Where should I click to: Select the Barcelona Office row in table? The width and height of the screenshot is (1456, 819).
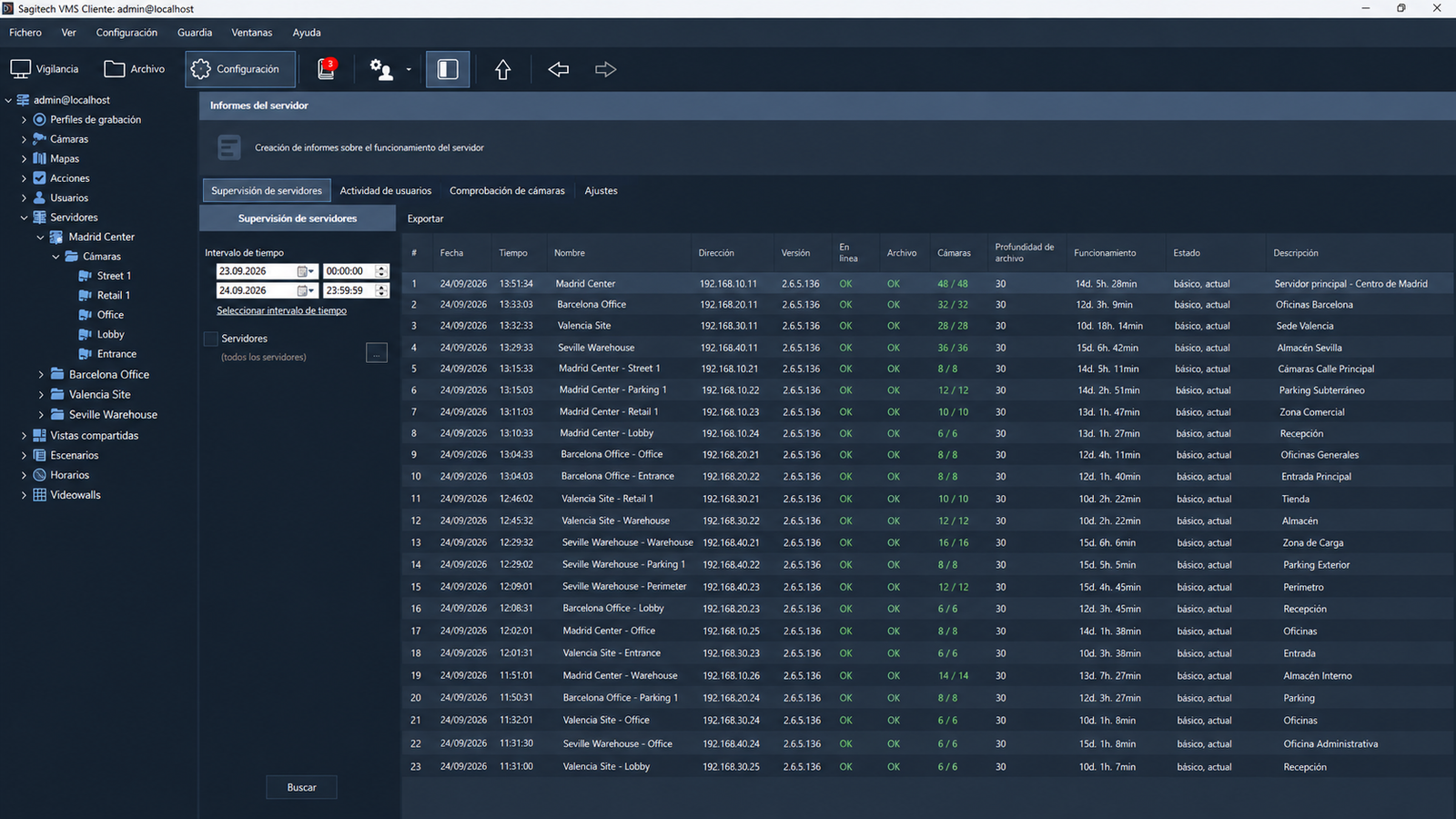point(927,305)
